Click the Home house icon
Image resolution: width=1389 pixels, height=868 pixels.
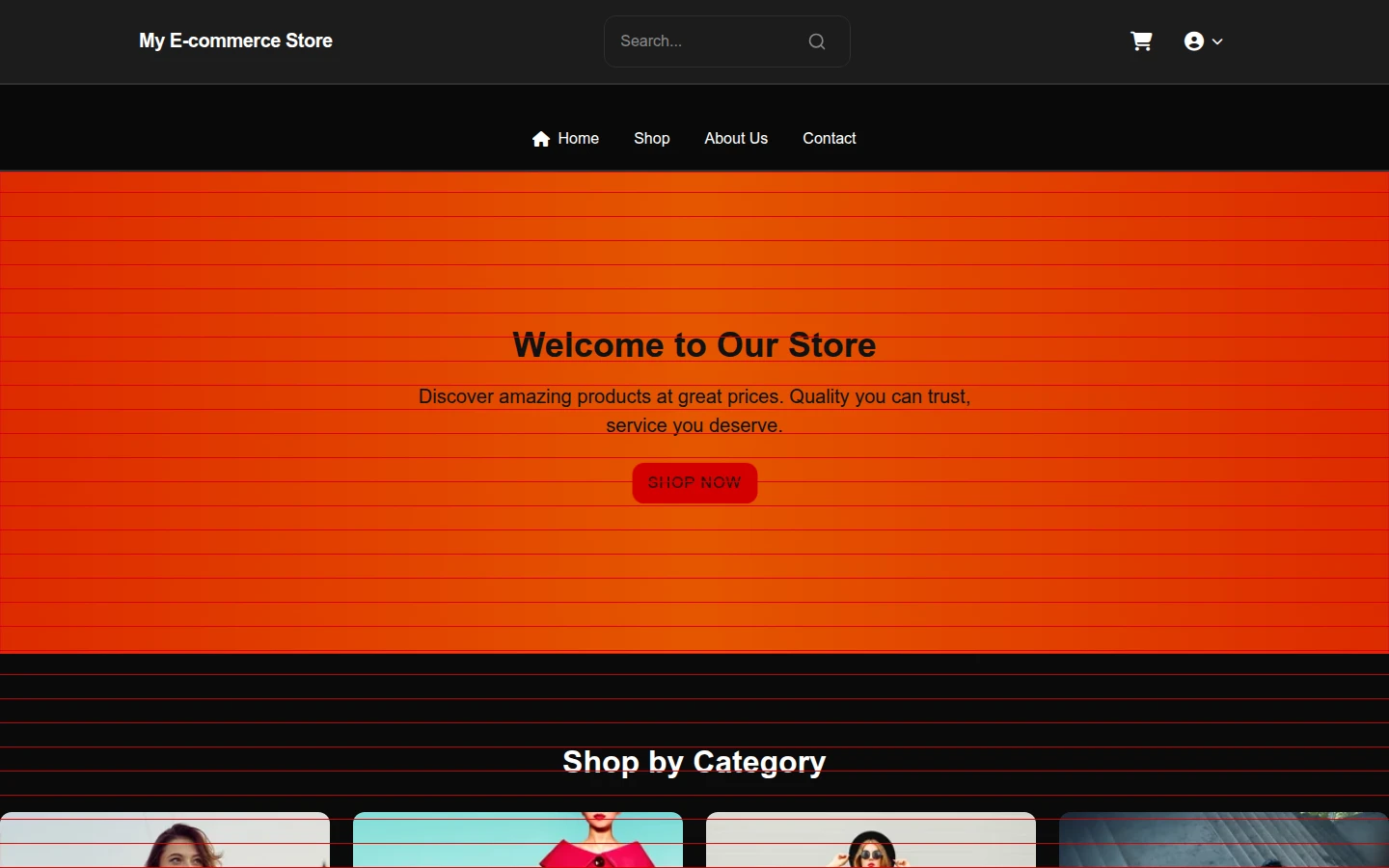point(541,139)
